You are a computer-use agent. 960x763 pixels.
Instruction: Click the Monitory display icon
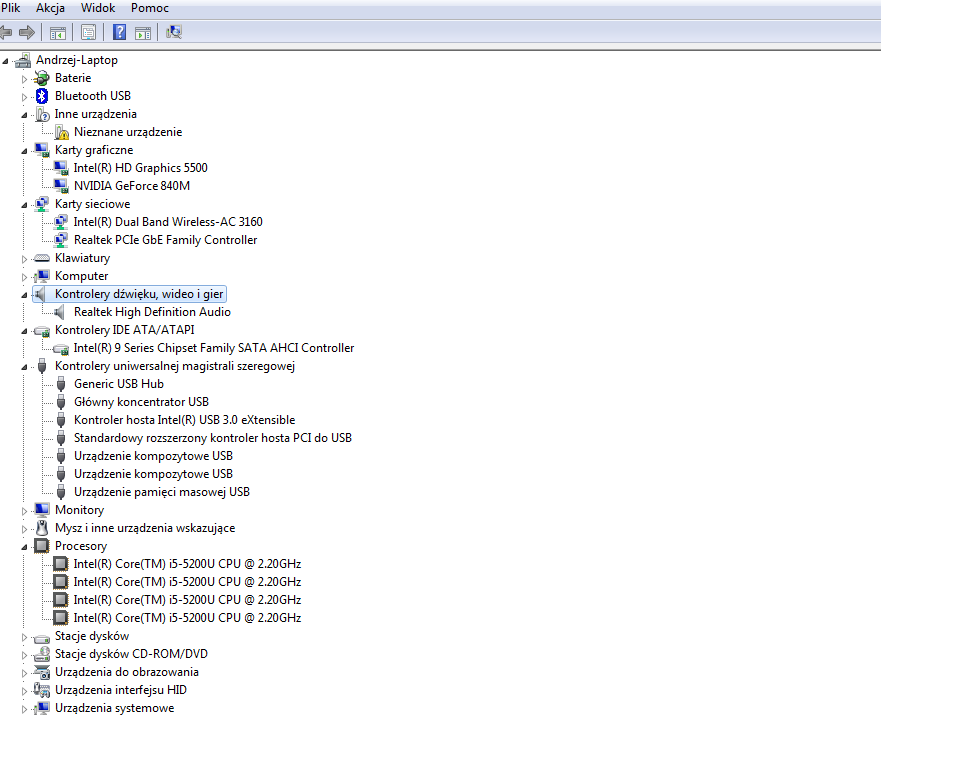(42, 509)
